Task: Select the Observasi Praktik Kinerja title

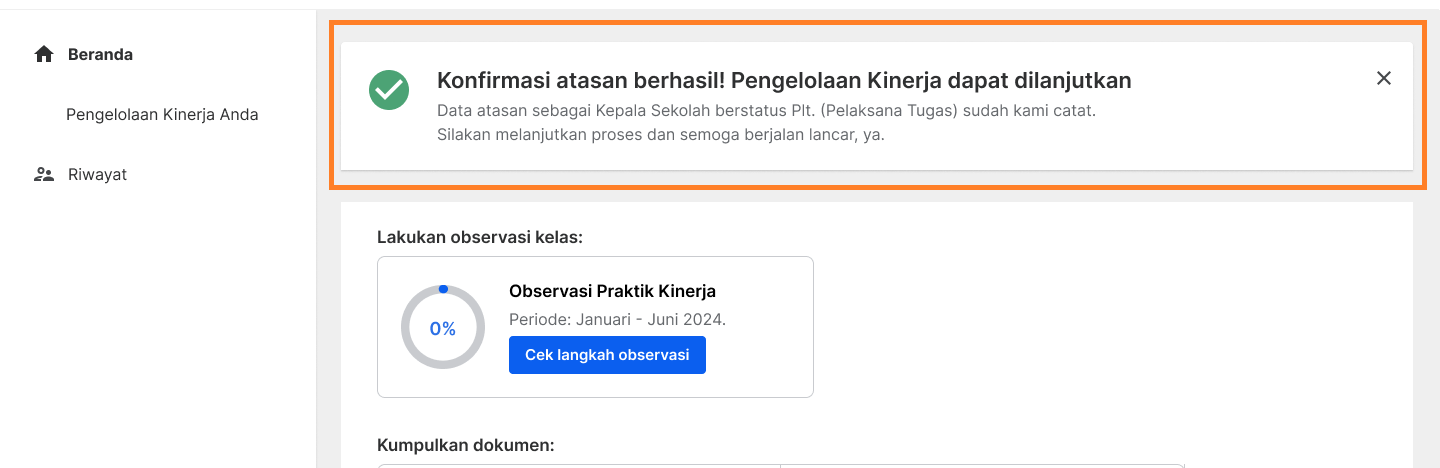Action: [x=612, y=292]
